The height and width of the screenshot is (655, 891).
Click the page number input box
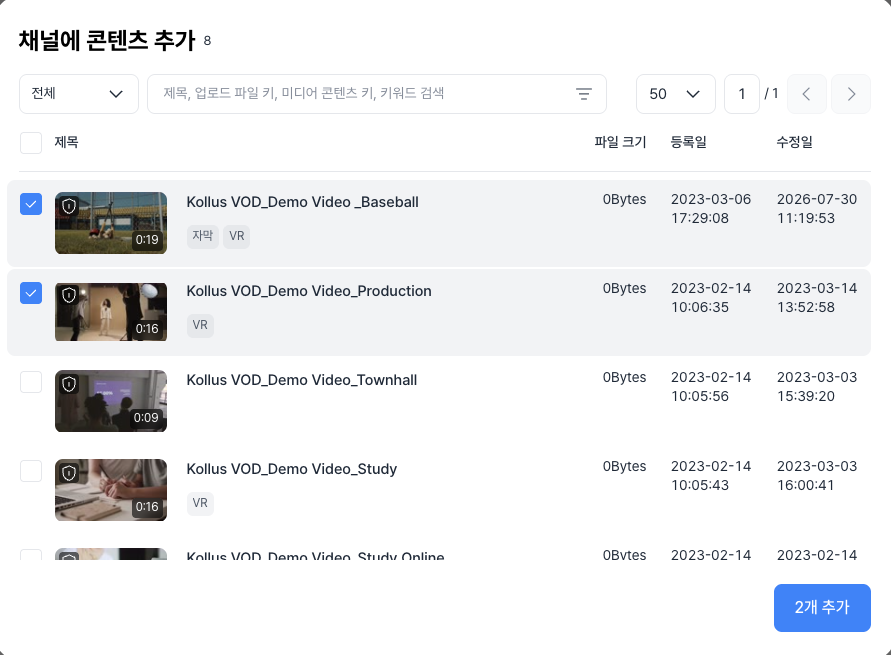[742, 94]
